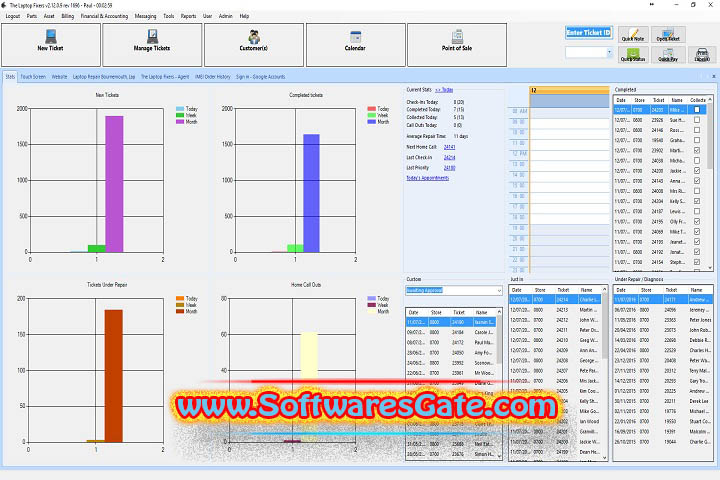Open the Asset menu
Image resolution: width=720 pixels, height=480 pixels.
[49, 16]
